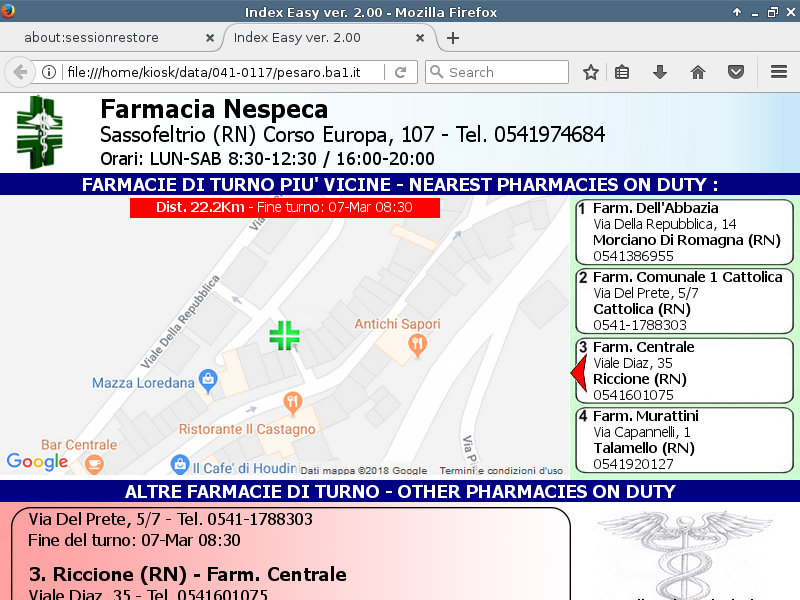This screenshot has width=800, height=600.
Task: Select pharmacy 2 Farm. Comunale 1 Cattolica
Action: click(x=684, y=300)
